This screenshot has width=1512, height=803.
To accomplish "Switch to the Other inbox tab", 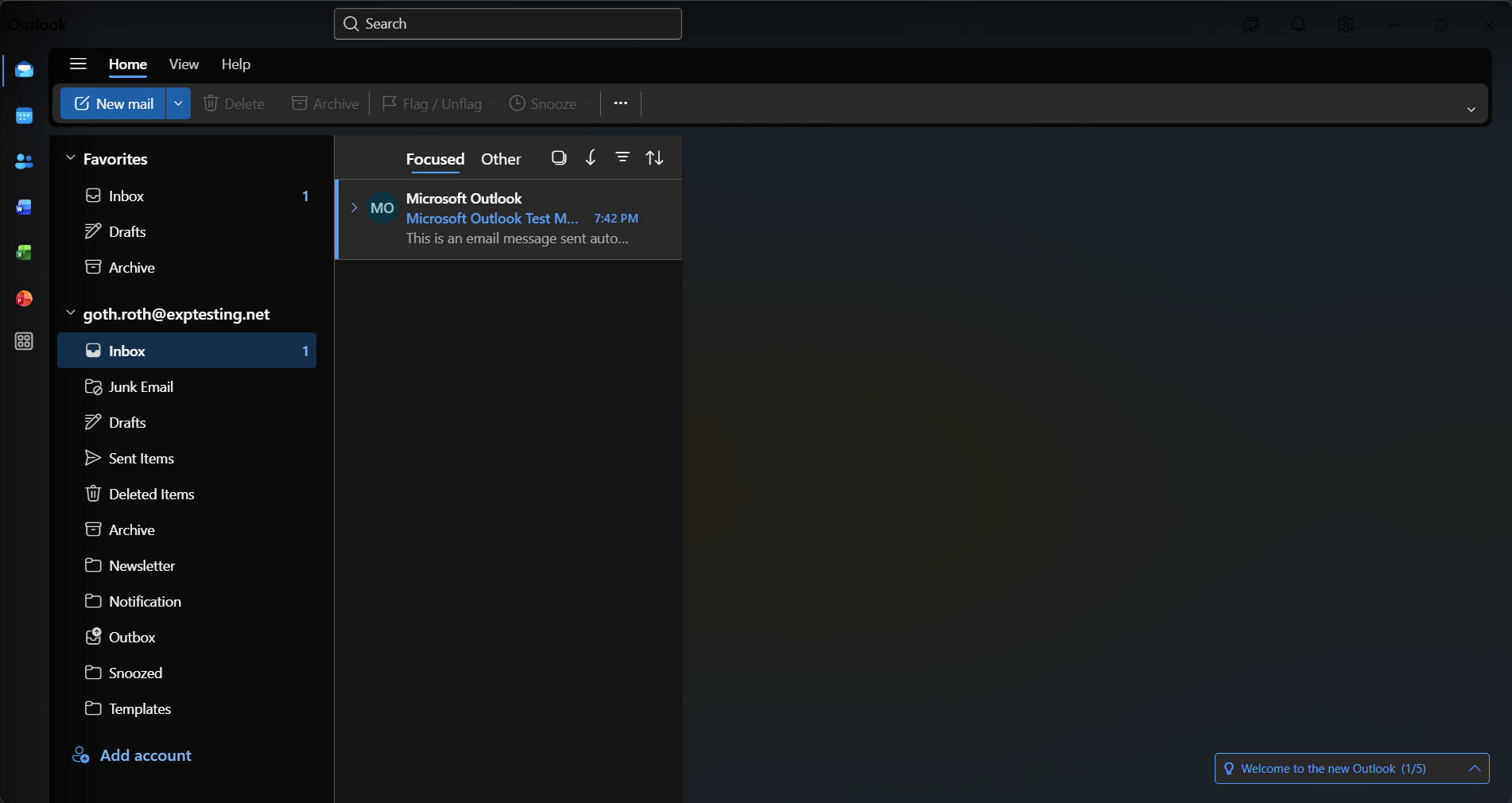I will (x=501, y=159).
